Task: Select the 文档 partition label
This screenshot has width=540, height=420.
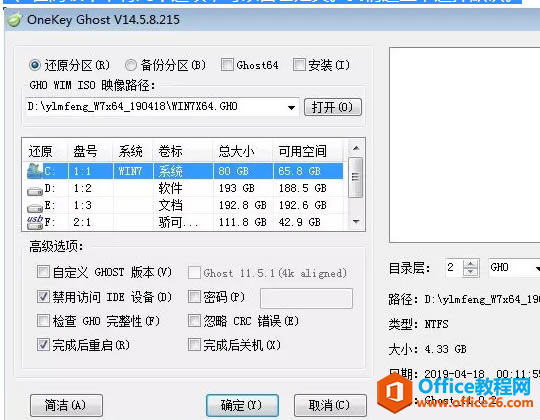Action: click(x=170, y=205)
